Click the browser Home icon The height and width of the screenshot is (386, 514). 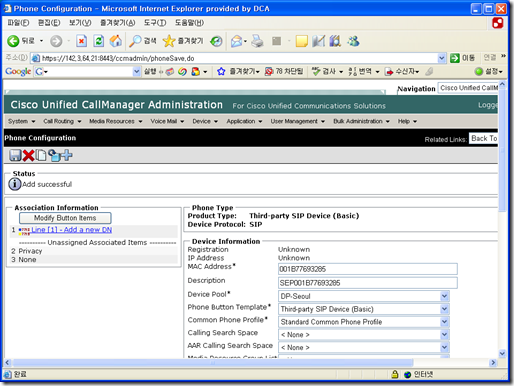point(115,41)
